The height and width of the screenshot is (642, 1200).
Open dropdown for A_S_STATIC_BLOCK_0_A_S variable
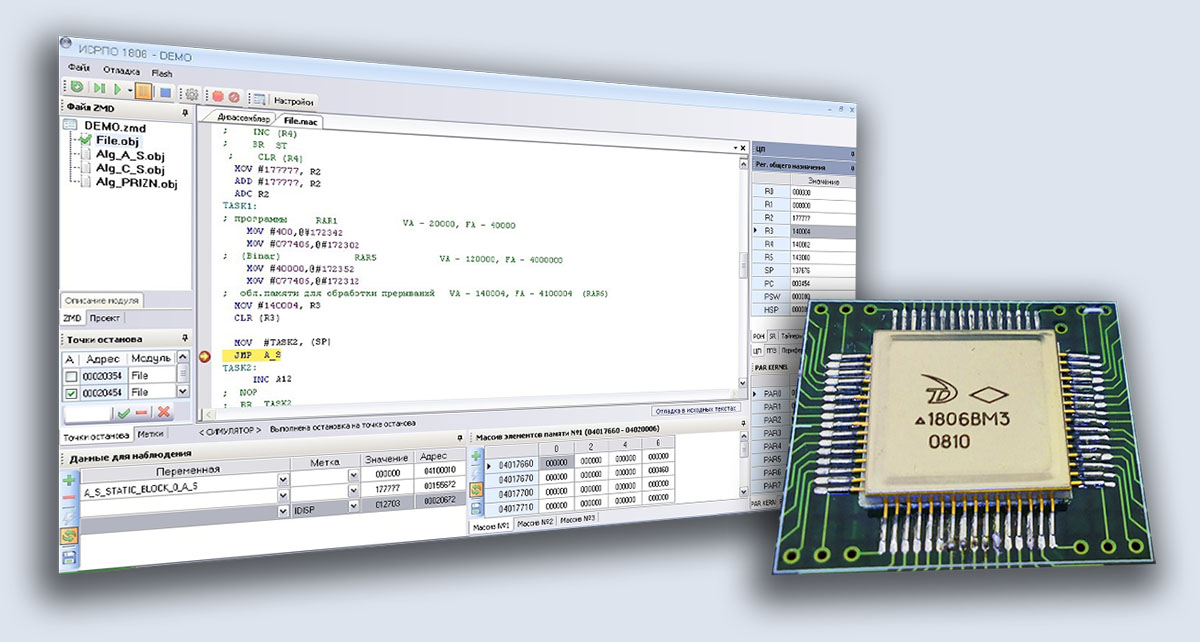pos(283,494)
